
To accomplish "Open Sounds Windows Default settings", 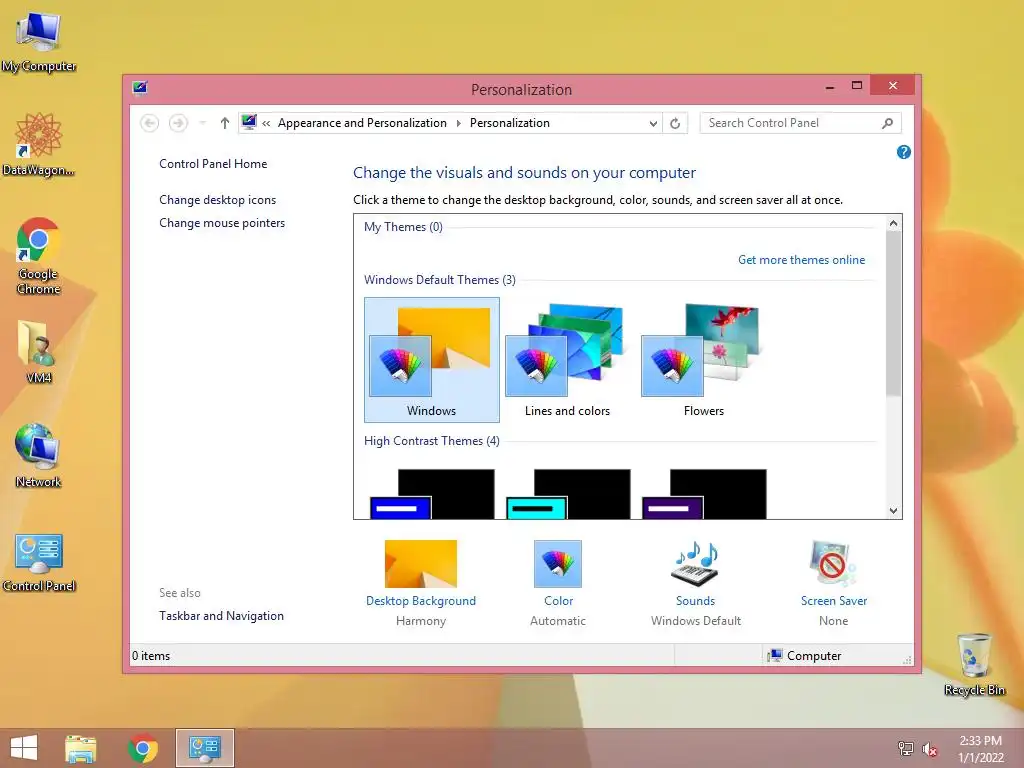I will pos(696,583).
